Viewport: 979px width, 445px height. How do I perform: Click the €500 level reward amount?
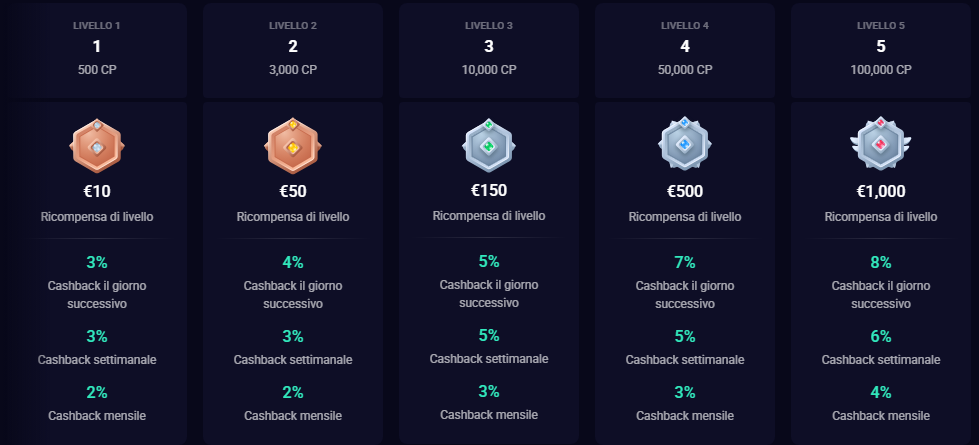(x=685, y=192)
